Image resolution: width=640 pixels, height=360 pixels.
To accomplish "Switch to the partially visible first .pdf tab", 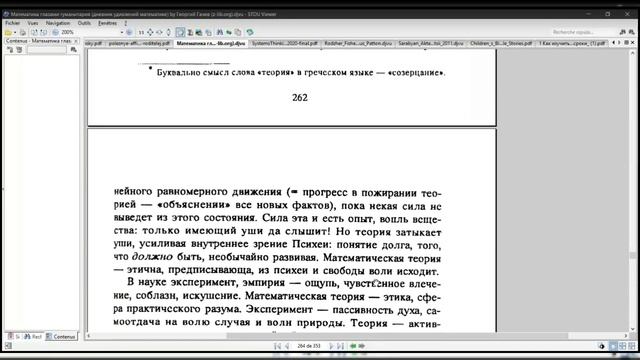I will pyautogui.click(x=94, y=43).
